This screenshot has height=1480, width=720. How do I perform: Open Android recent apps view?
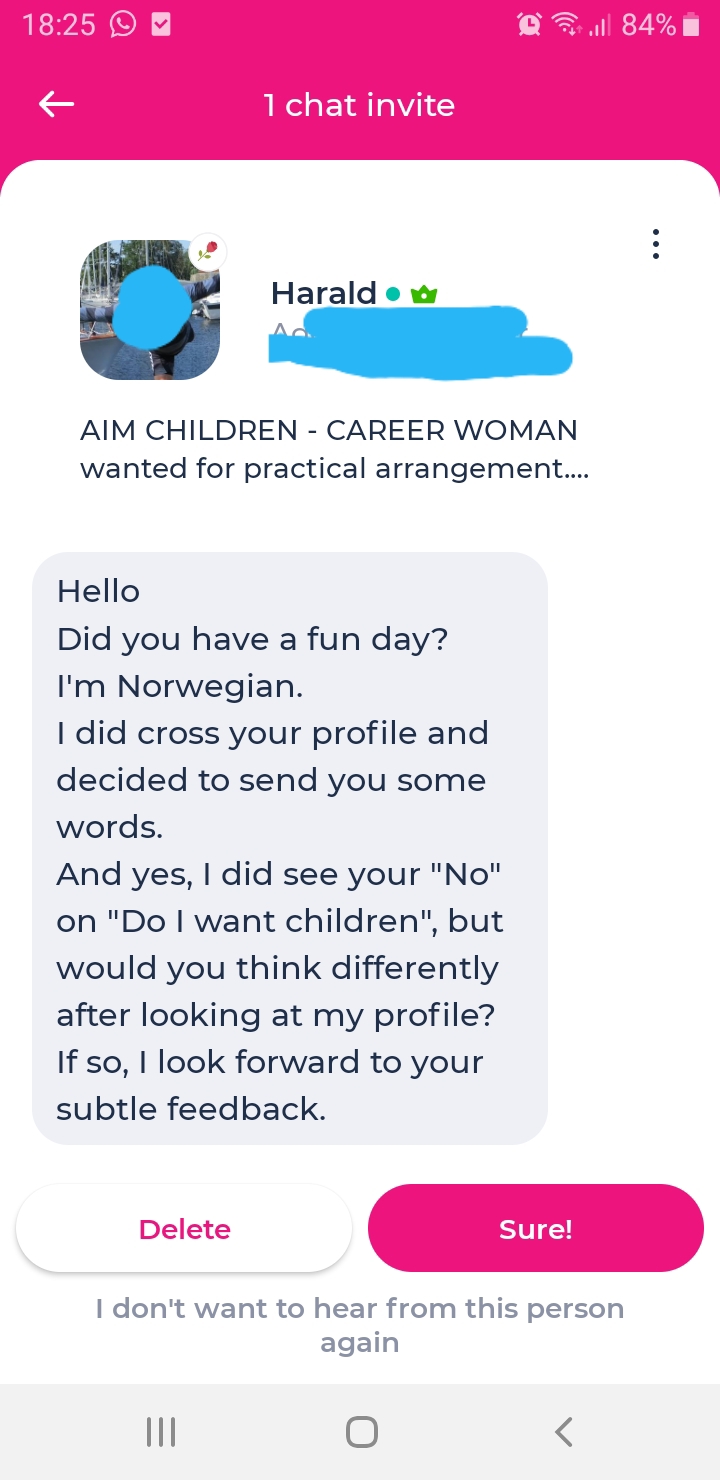(x=161, y=1432)
